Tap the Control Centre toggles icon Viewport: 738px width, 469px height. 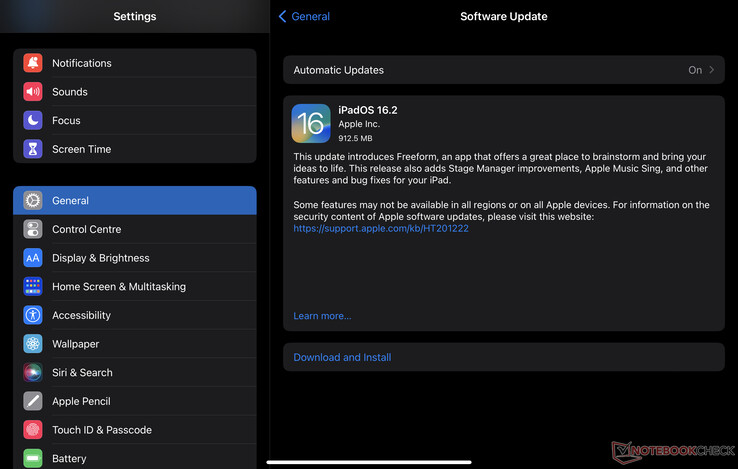(33, 229)
